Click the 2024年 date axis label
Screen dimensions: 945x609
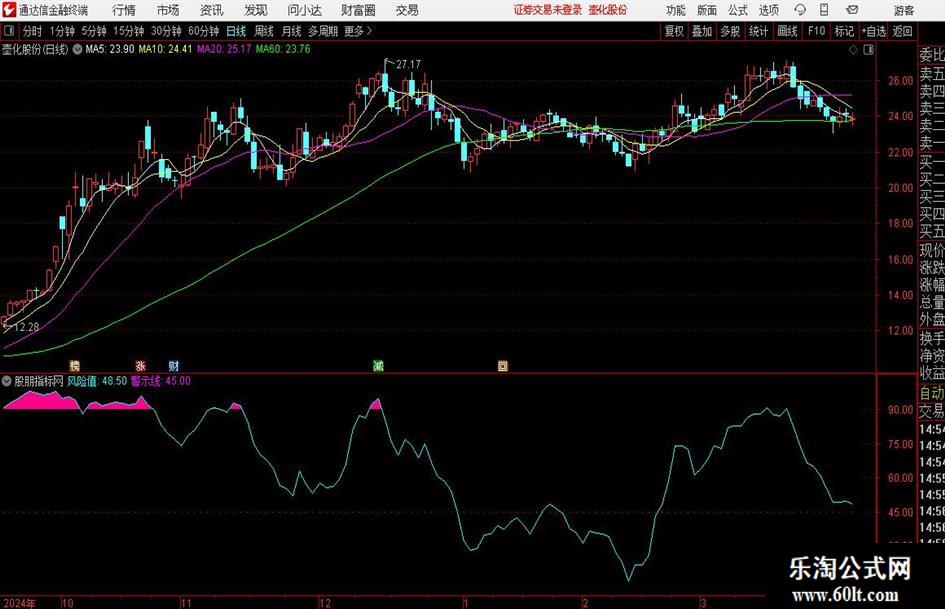click(19, 603)
